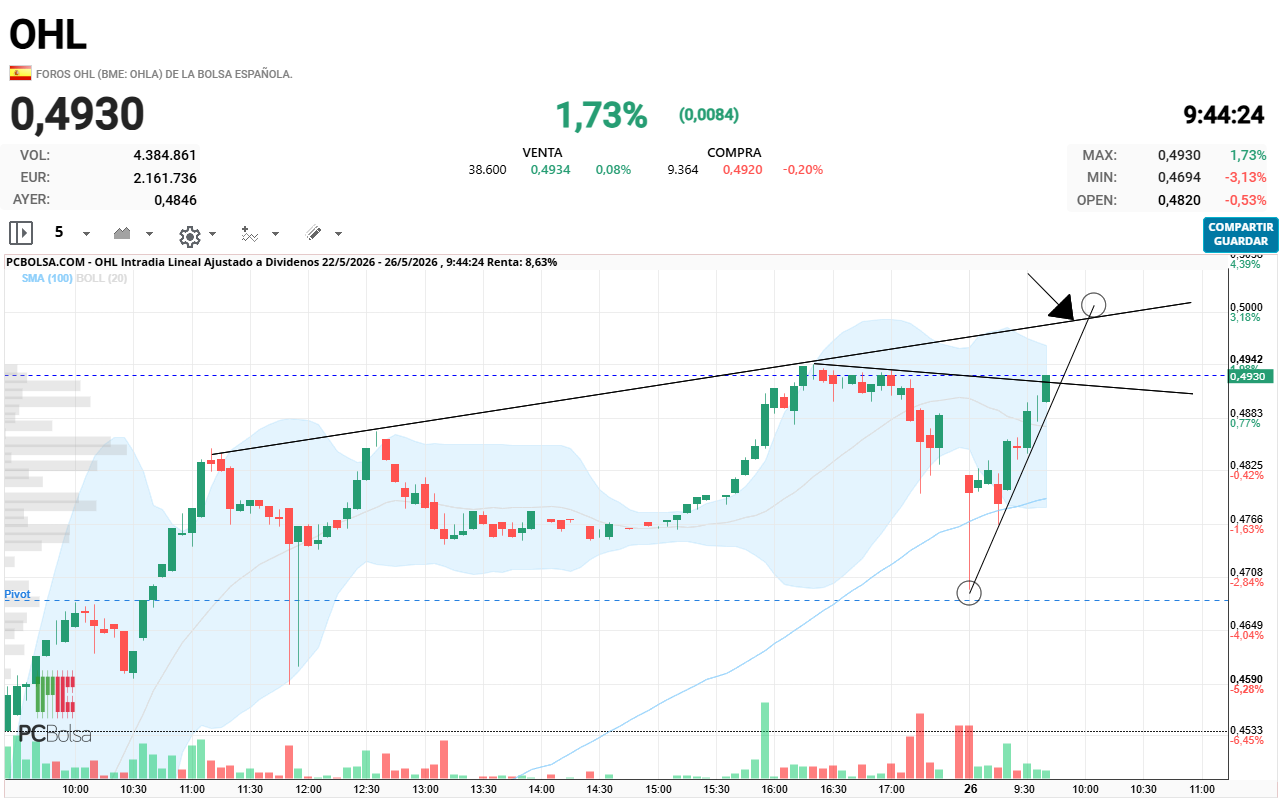Click the COMPRA volume 9.364
This screenshot has height=798, width=1279.
click(x=683, y=169)
